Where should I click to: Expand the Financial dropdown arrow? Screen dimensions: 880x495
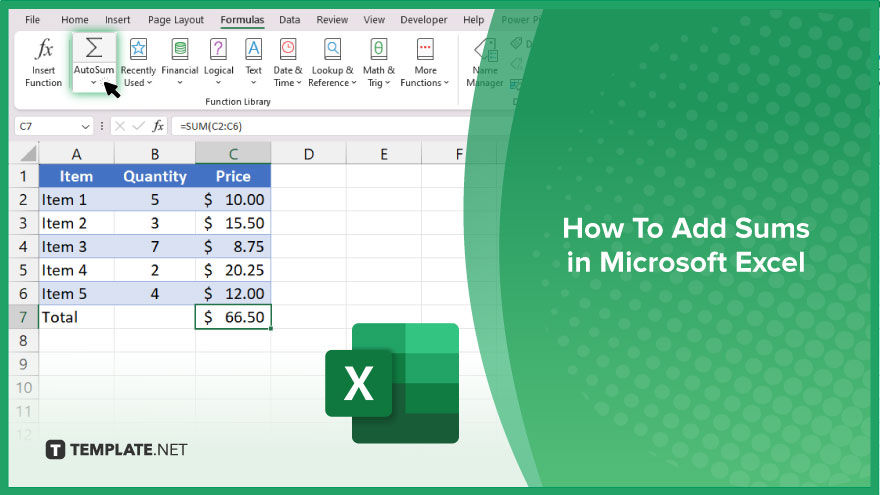(x=180, y=83)
